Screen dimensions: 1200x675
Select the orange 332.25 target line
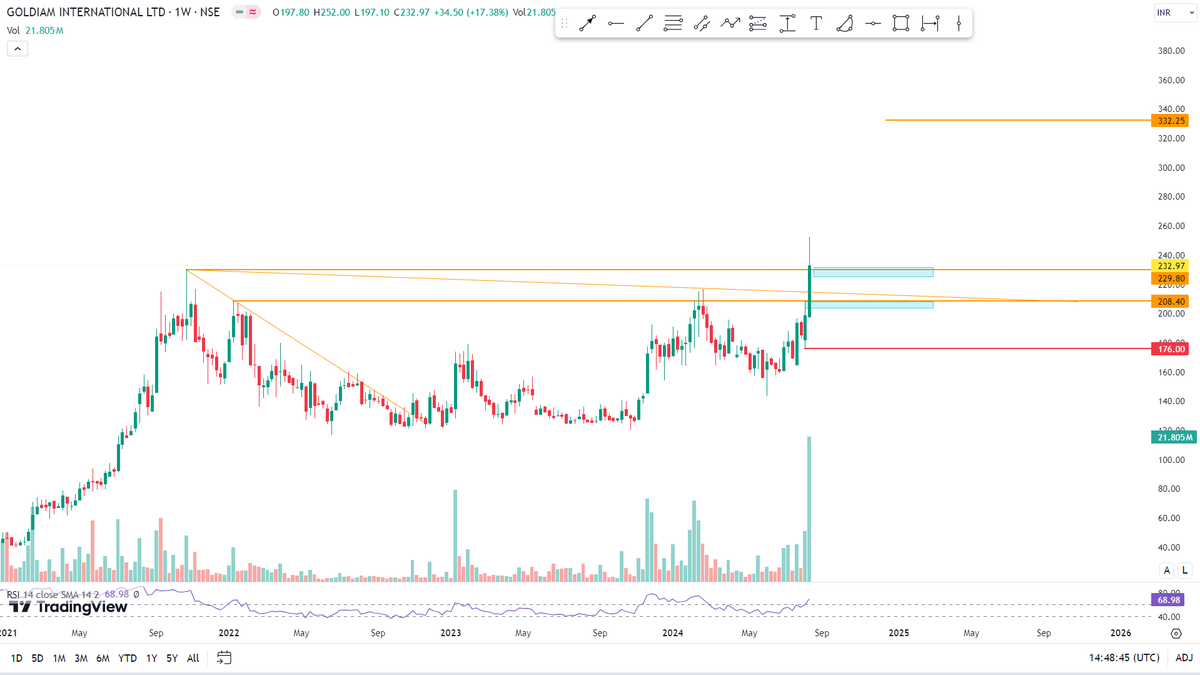[x=1018, y=120]
